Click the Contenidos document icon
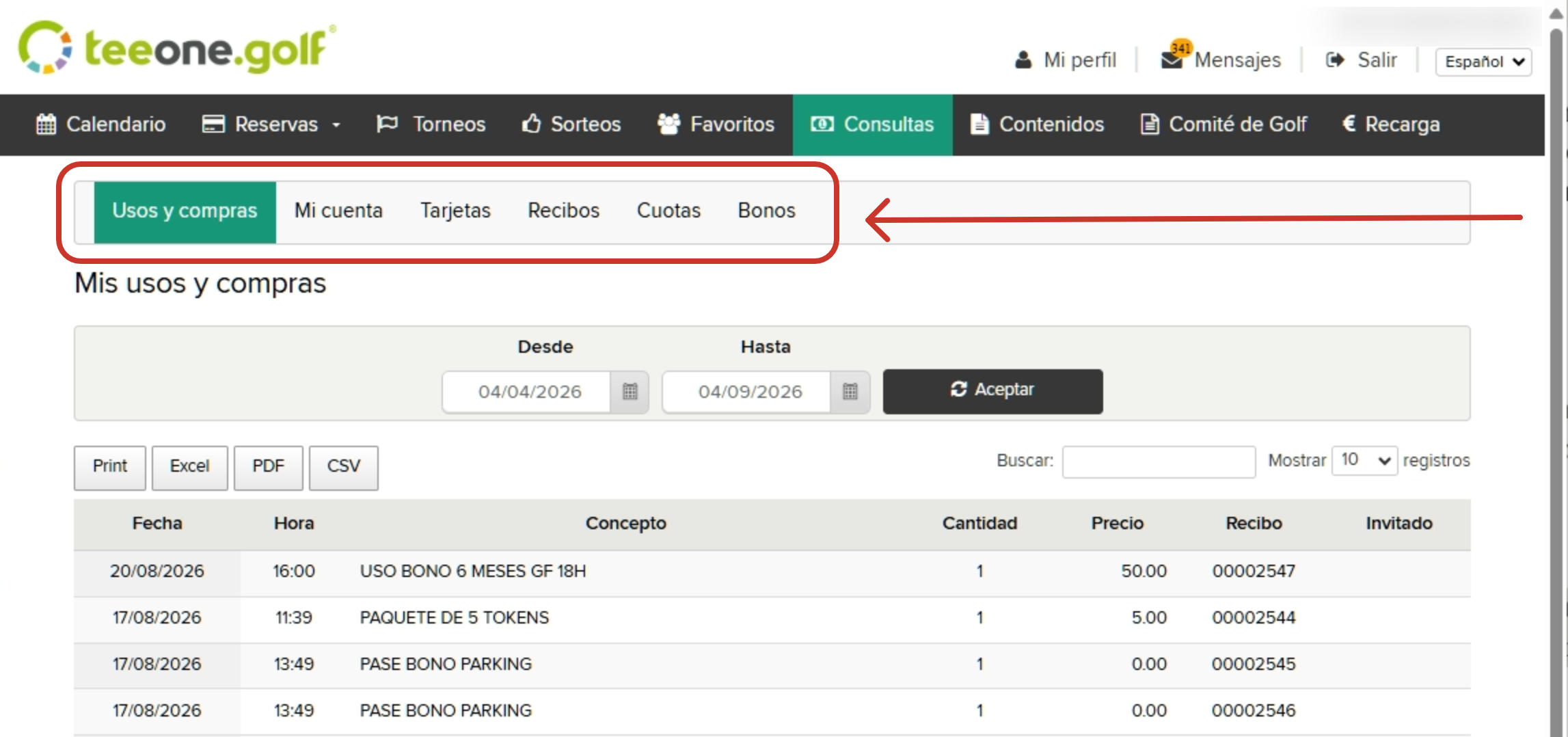 point(979,124)
